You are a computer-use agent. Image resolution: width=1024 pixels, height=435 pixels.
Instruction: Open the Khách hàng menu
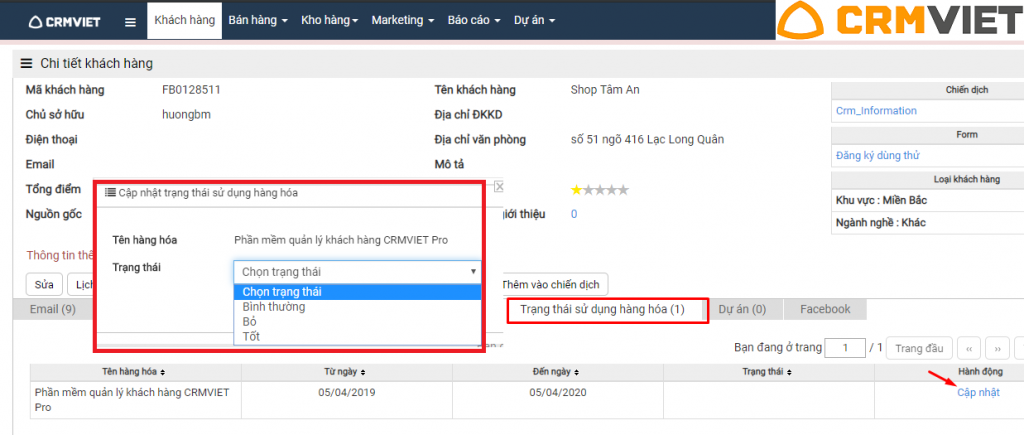click(185, 20)
